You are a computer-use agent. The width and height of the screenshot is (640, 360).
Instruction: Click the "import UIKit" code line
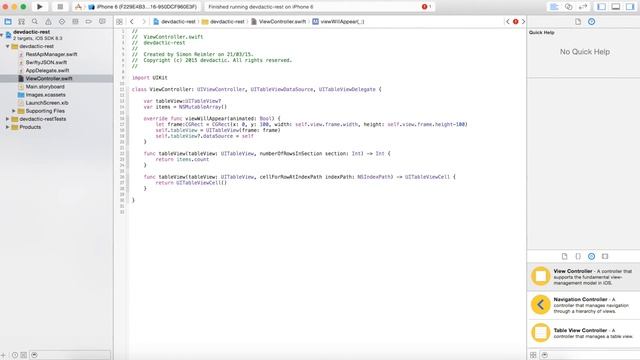click(x=149, y=78)
